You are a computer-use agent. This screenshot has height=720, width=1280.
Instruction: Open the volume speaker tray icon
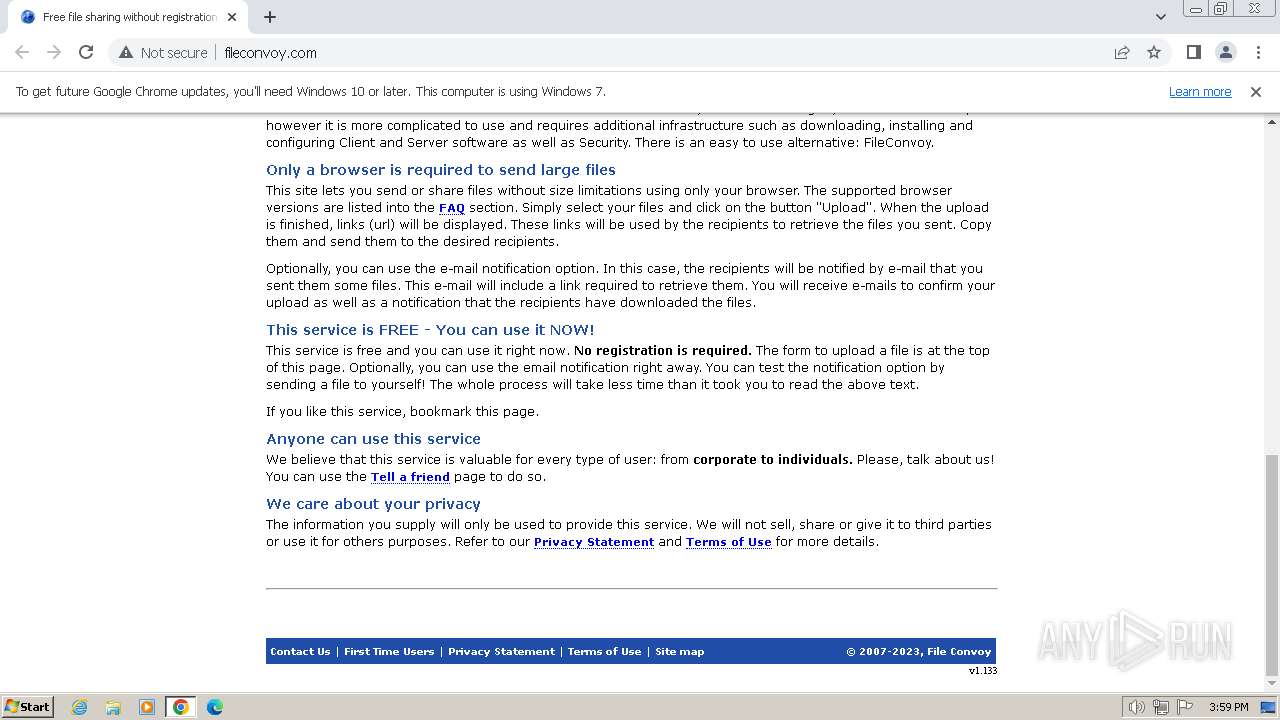click(1136, 707)
